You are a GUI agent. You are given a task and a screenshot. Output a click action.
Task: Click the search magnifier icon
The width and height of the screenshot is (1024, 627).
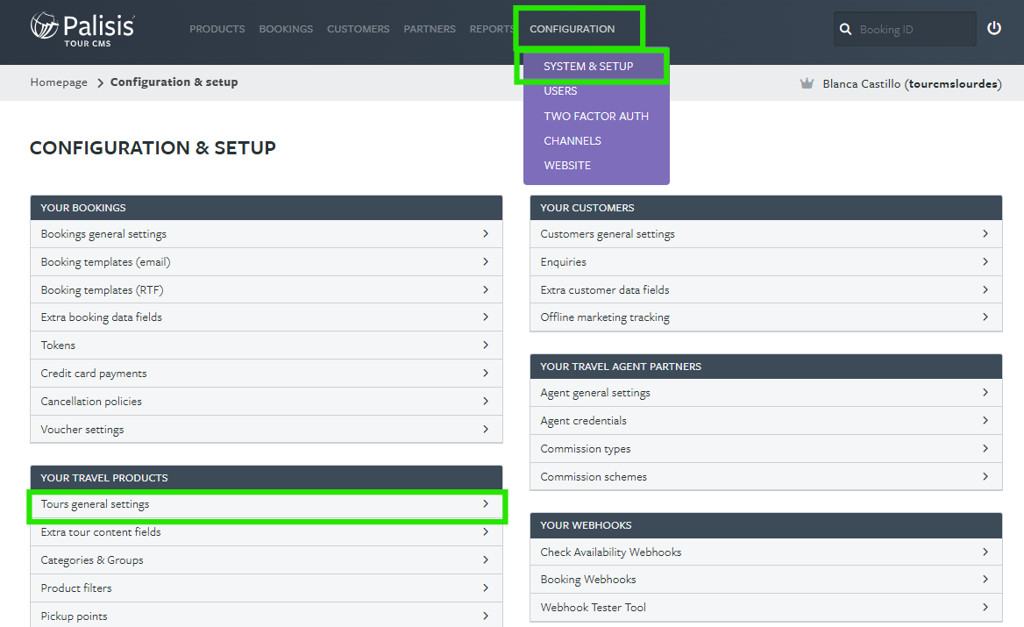click(845, 29)
